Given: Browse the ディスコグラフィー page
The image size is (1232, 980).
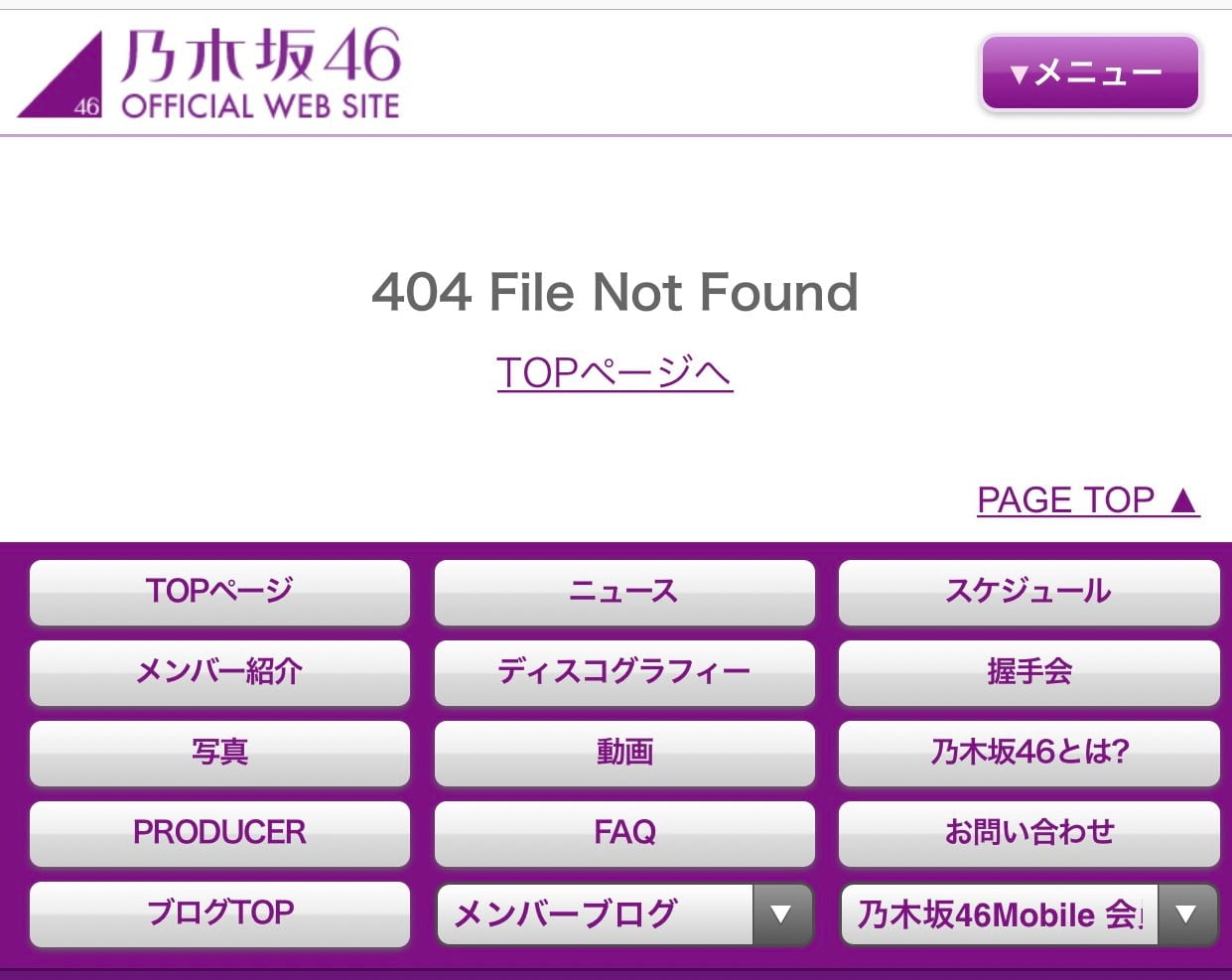Looking at the screenshot, I should point(624,672).
